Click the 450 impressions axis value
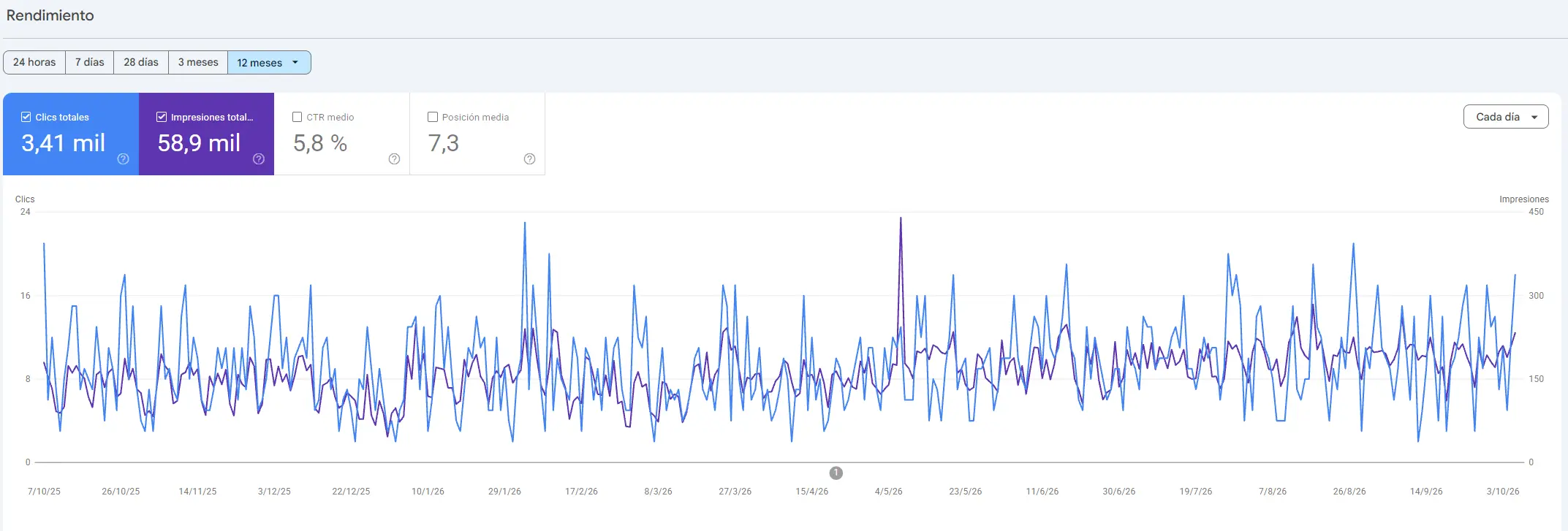 click(1537, 212)
